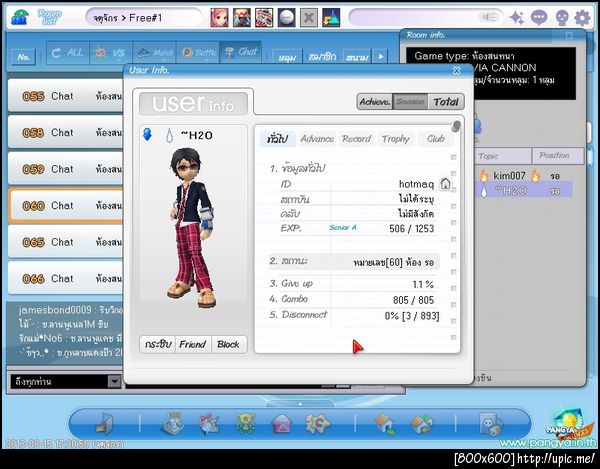Image resolution: width=600 pixels, height=469 pixels.
Task: Open the mountain caddie icon in top bar
Action: click(x=331, y=18)
